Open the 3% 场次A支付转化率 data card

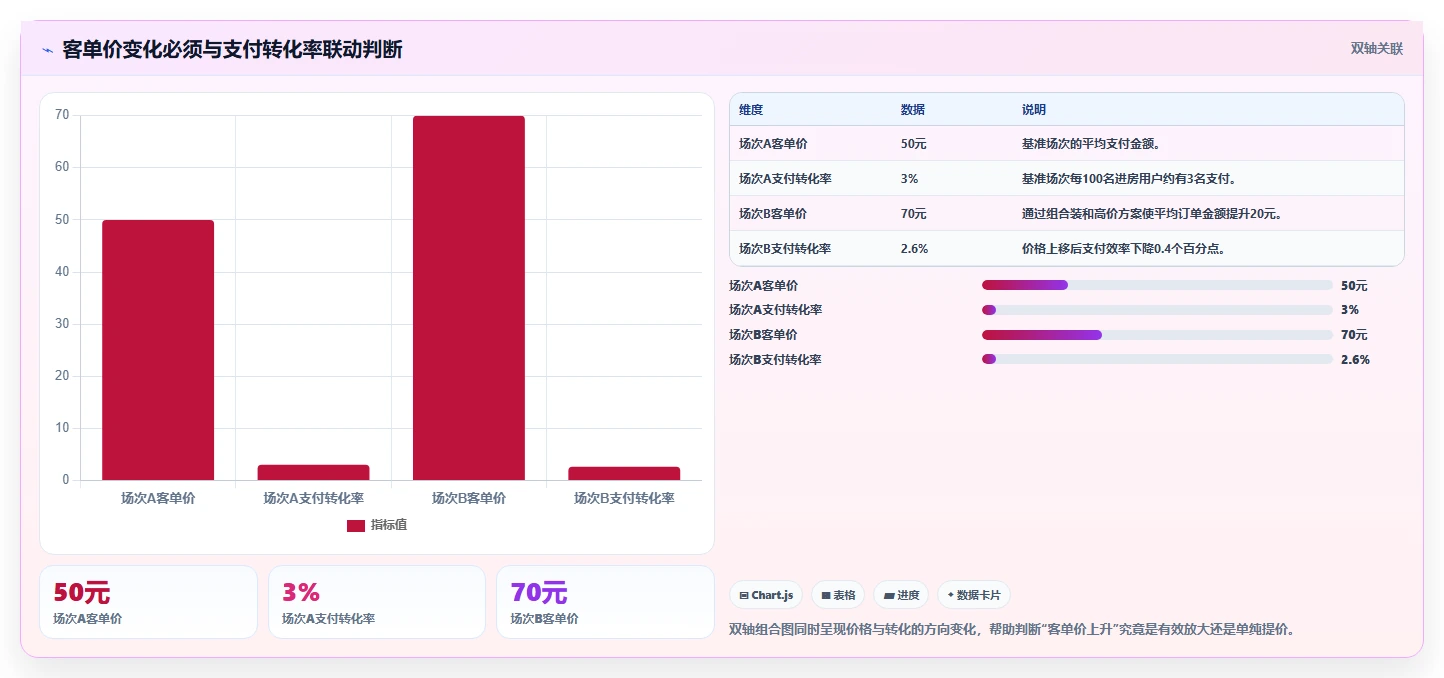[377, 602]
